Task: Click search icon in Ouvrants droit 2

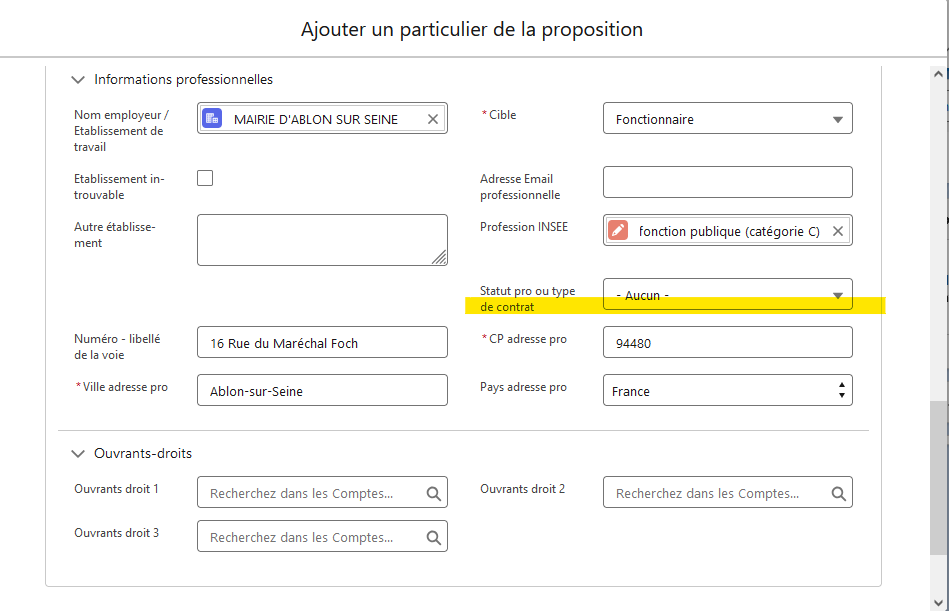Action: pyautogui.click(x=839, y=493)
